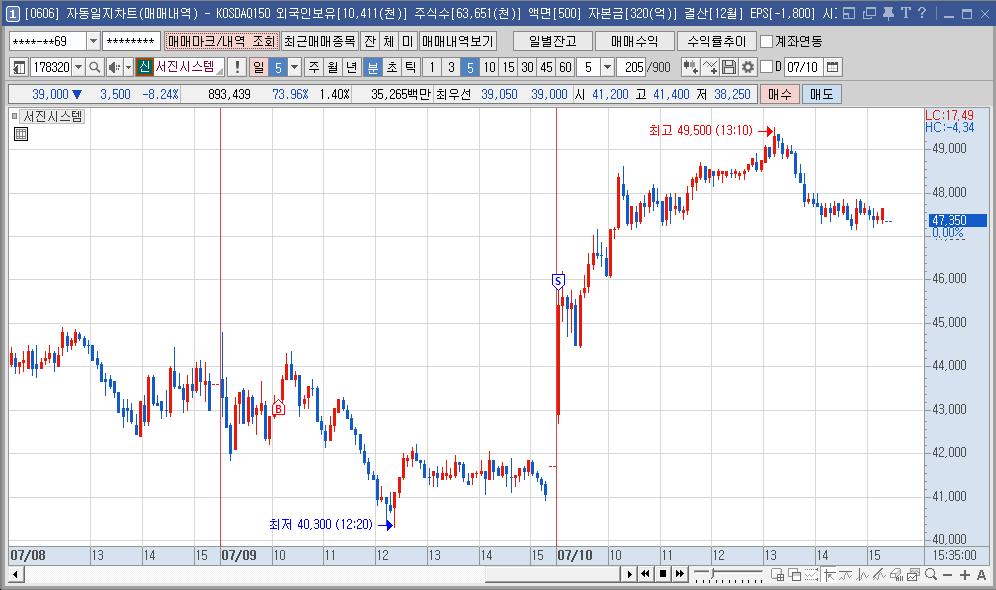Click the dotted line chart icon at bottom
Viewport: 996px width, 590px height.
(811, 575)
